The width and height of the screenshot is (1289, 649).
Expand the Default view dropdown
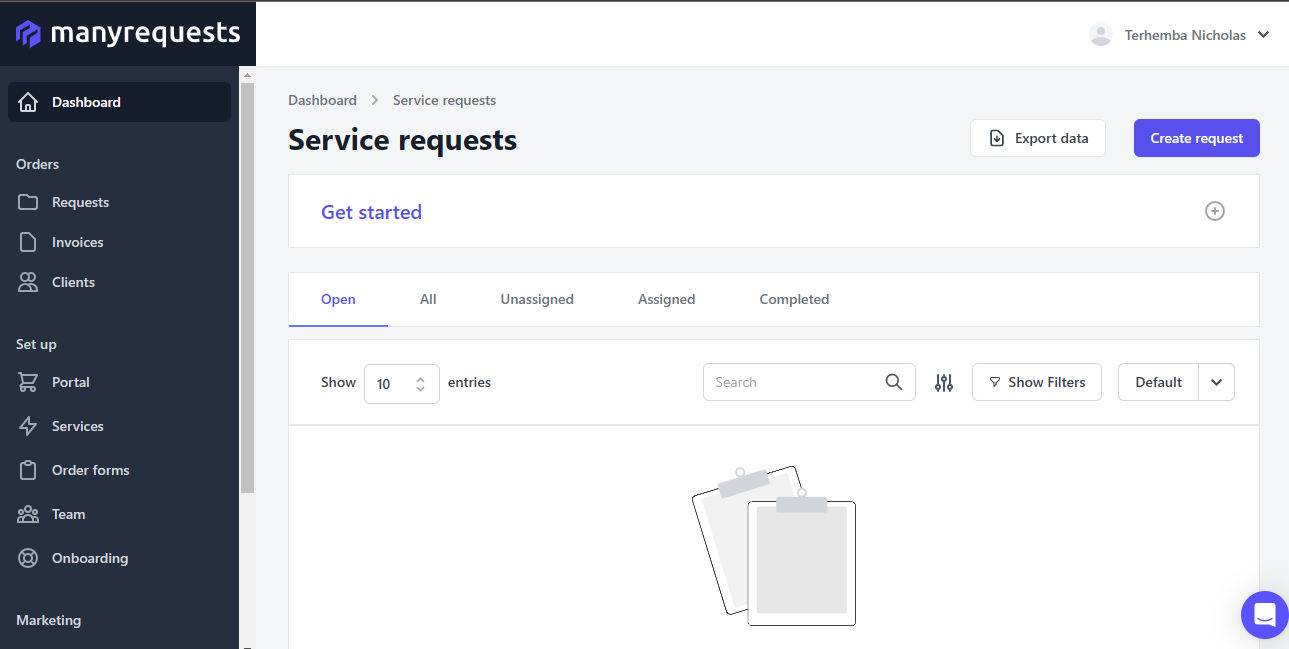[1216, 381]
